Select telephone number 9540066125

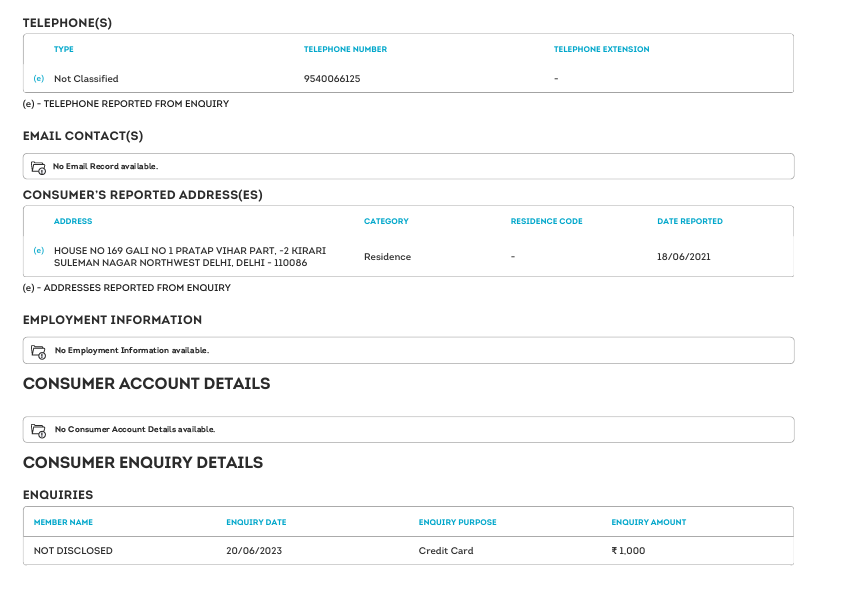pos(332,78)
